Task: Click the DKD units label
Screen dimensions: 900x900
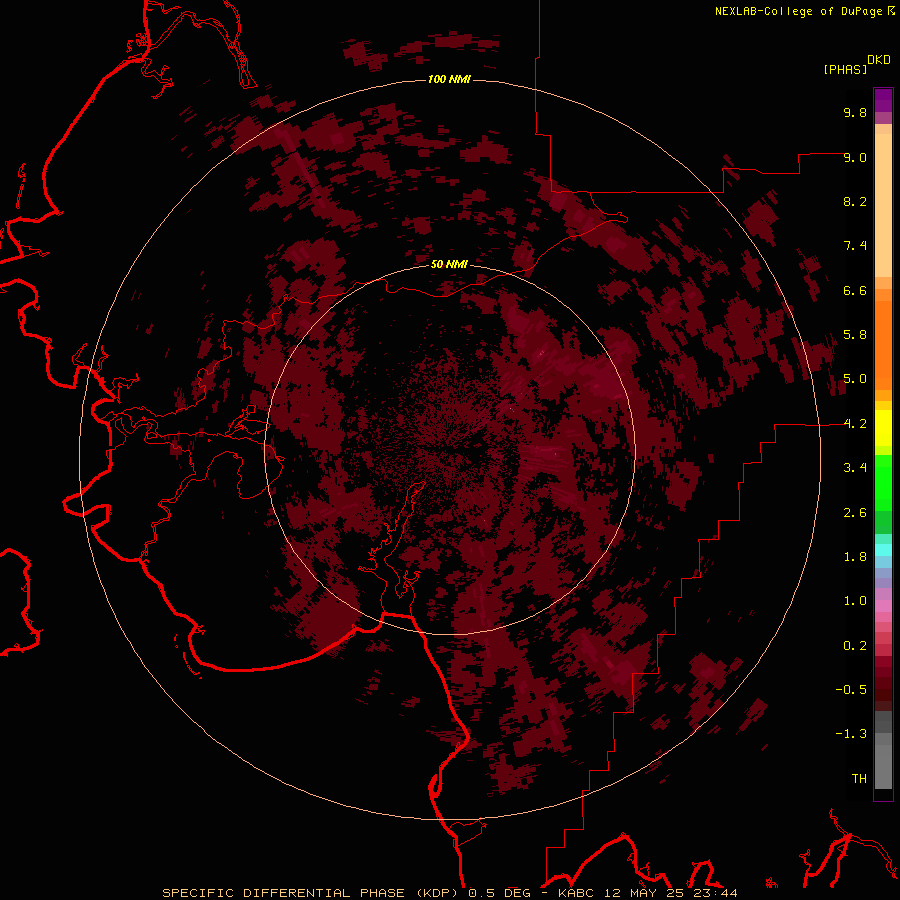Action: point(879,60)
